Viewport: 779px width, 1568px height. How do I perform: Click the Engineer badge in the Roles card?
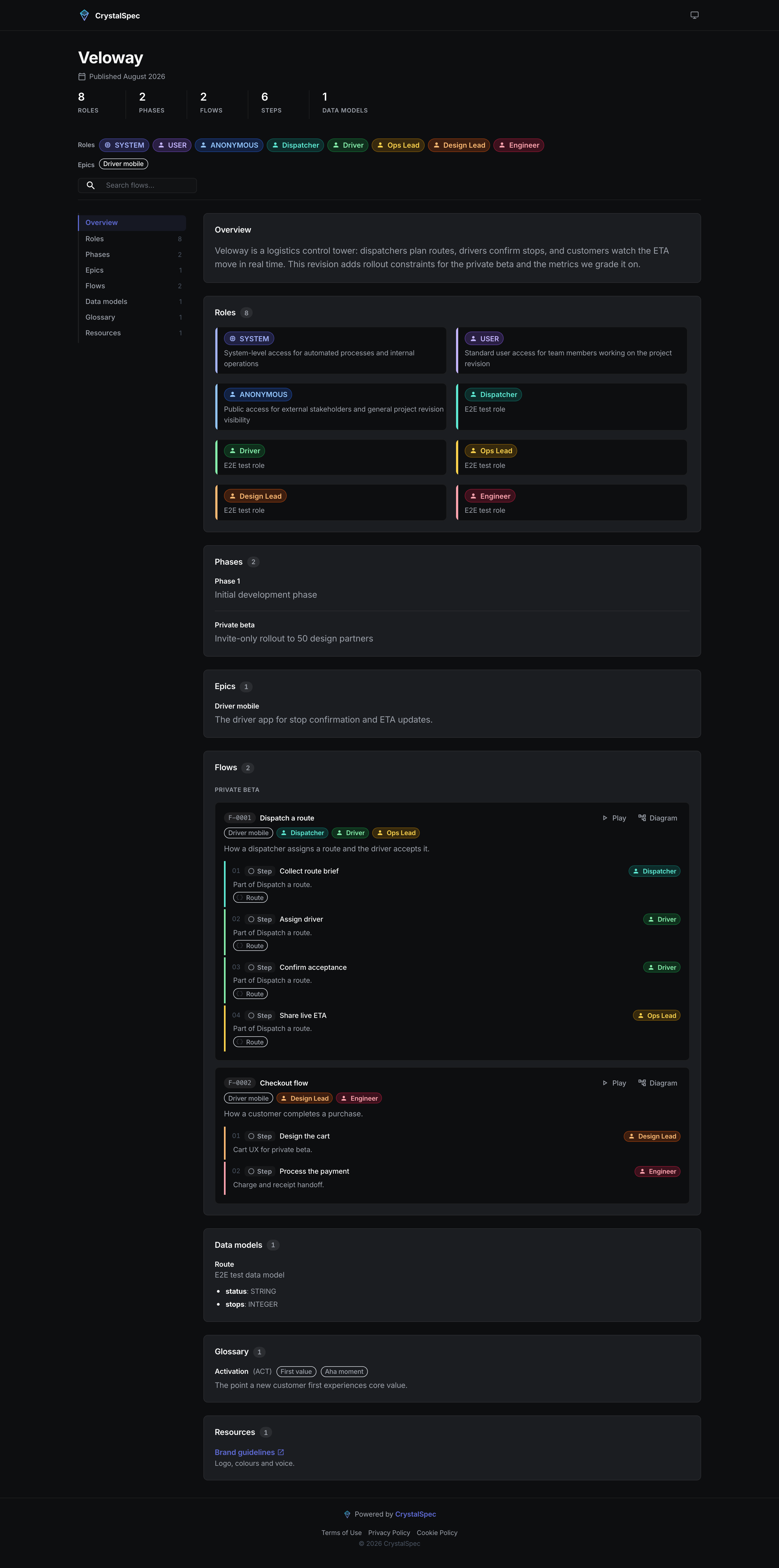point(490,496)
